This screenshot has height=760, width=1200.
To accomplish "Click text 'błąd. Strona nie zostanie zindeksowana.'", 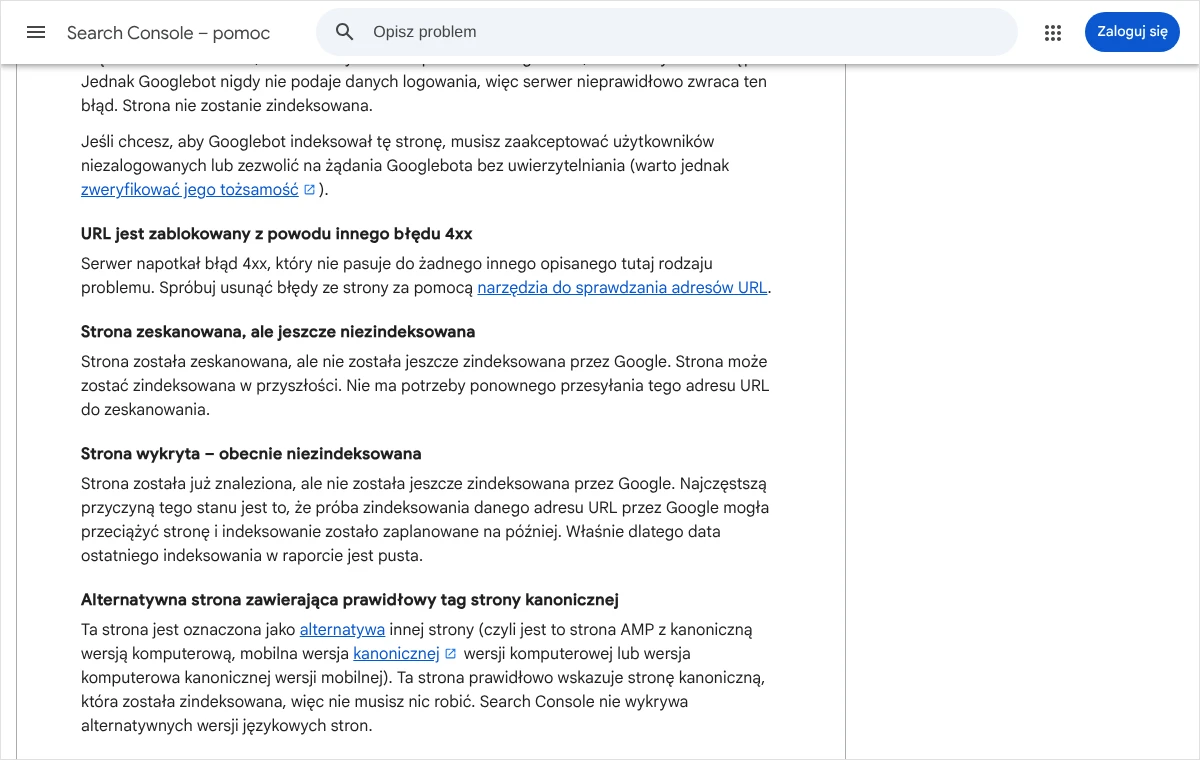I will pyautogui.click(x=226, y=105).
